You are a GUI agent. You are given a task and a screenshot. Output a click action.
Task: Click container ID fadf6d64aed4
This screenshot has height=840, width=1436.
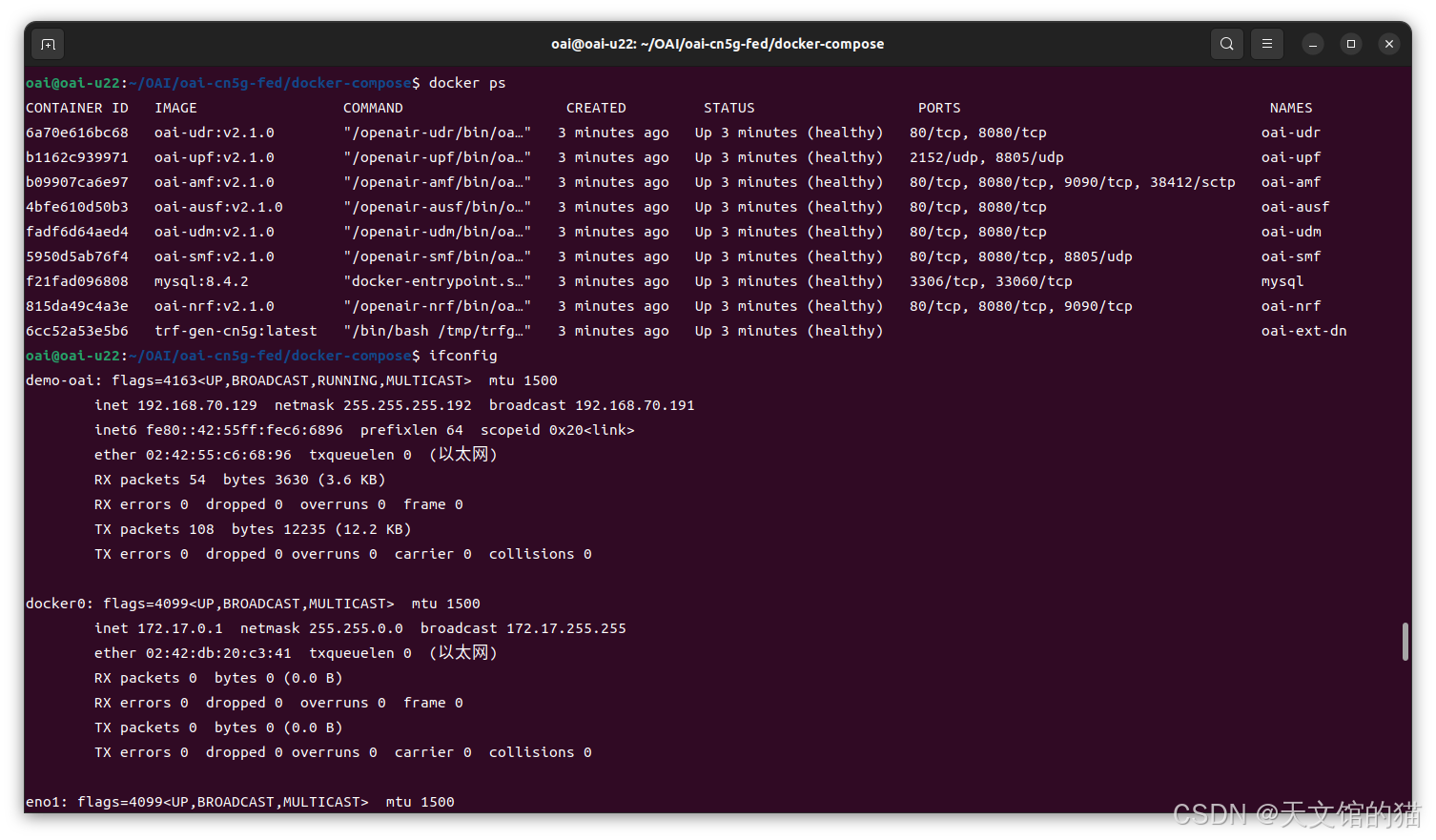(77, 232)
